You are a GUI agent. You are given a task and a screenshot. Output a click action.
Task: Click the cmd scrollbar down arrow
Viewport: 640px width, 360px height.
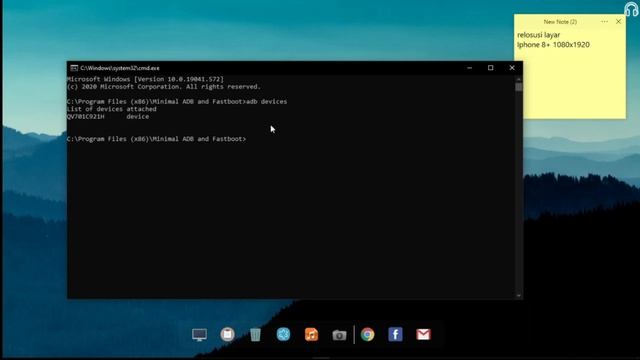[519, 295]
